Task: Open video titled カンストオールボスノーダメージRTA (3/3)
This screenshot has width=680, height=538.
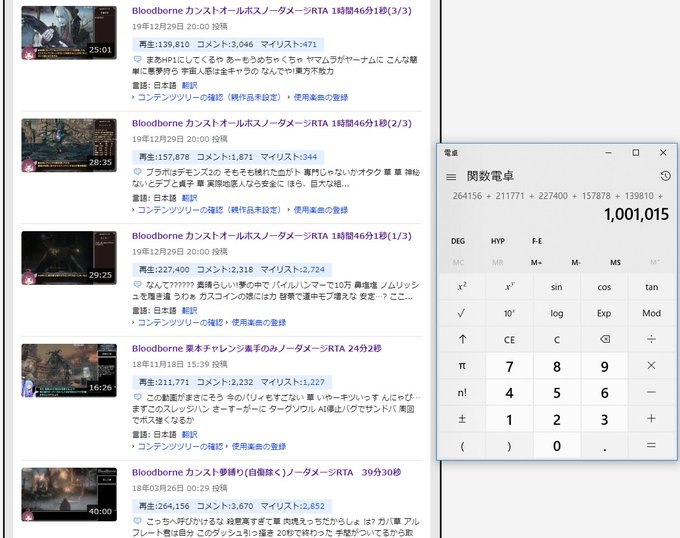Action: pos(272,11)
